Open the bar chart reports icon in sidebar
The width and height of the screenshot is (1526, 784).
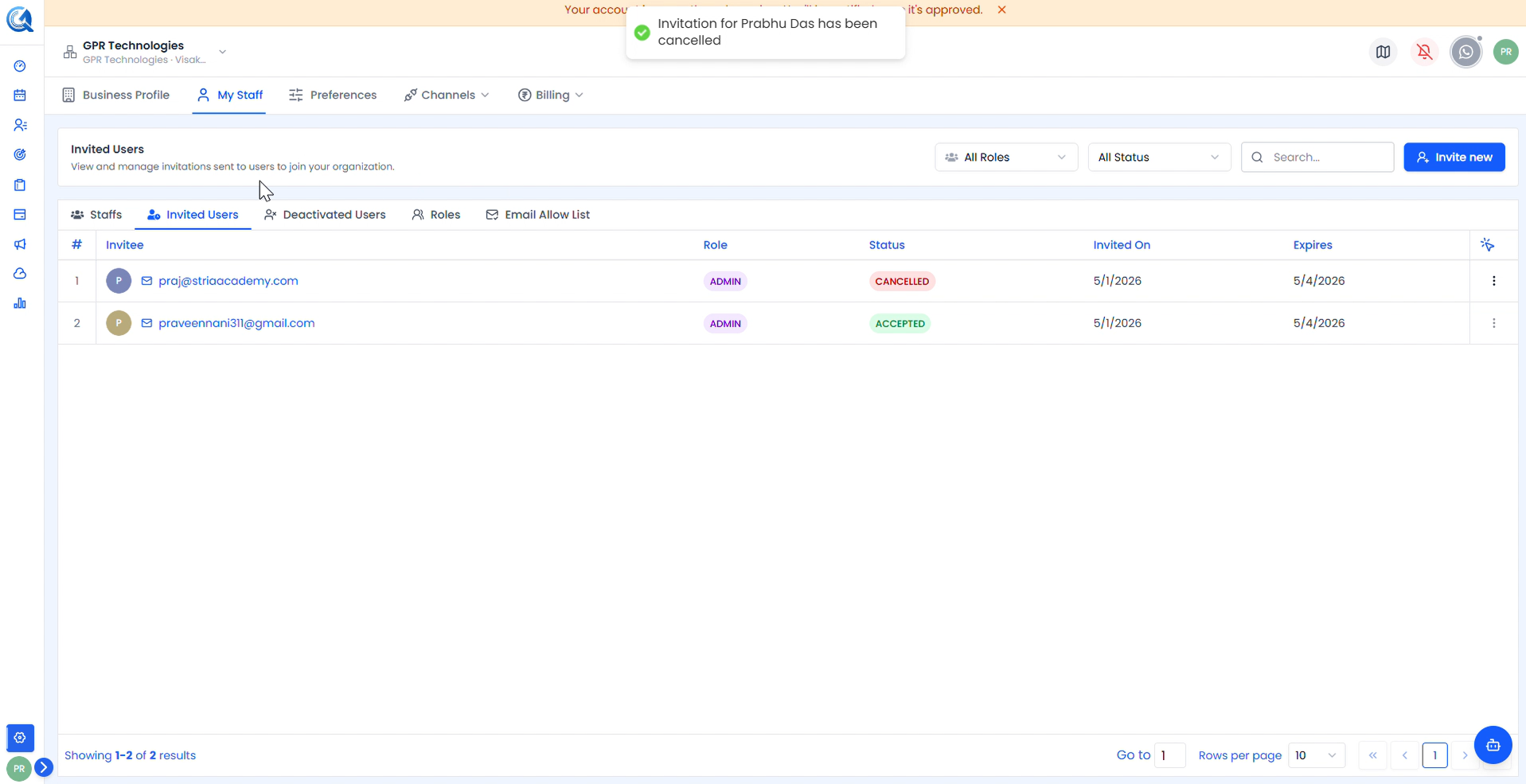click(x=20, y=303)
